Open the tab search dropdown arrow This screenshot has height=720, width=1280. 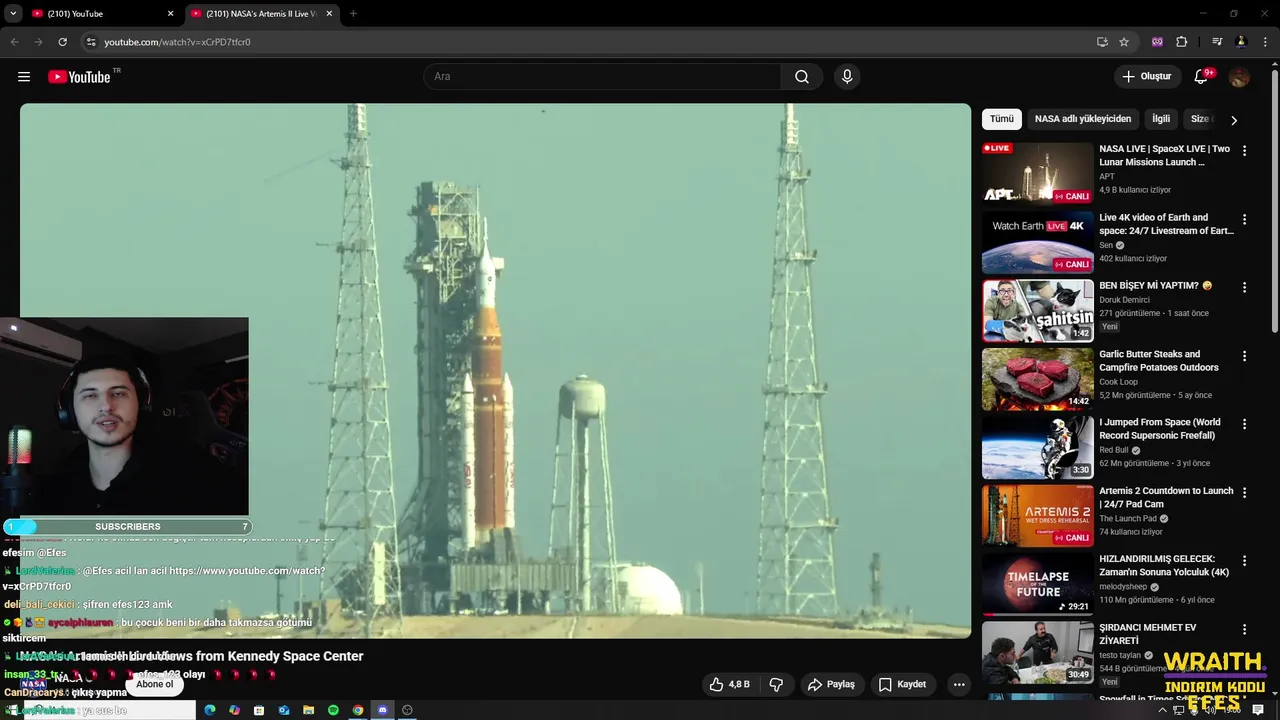coord(13,14)
